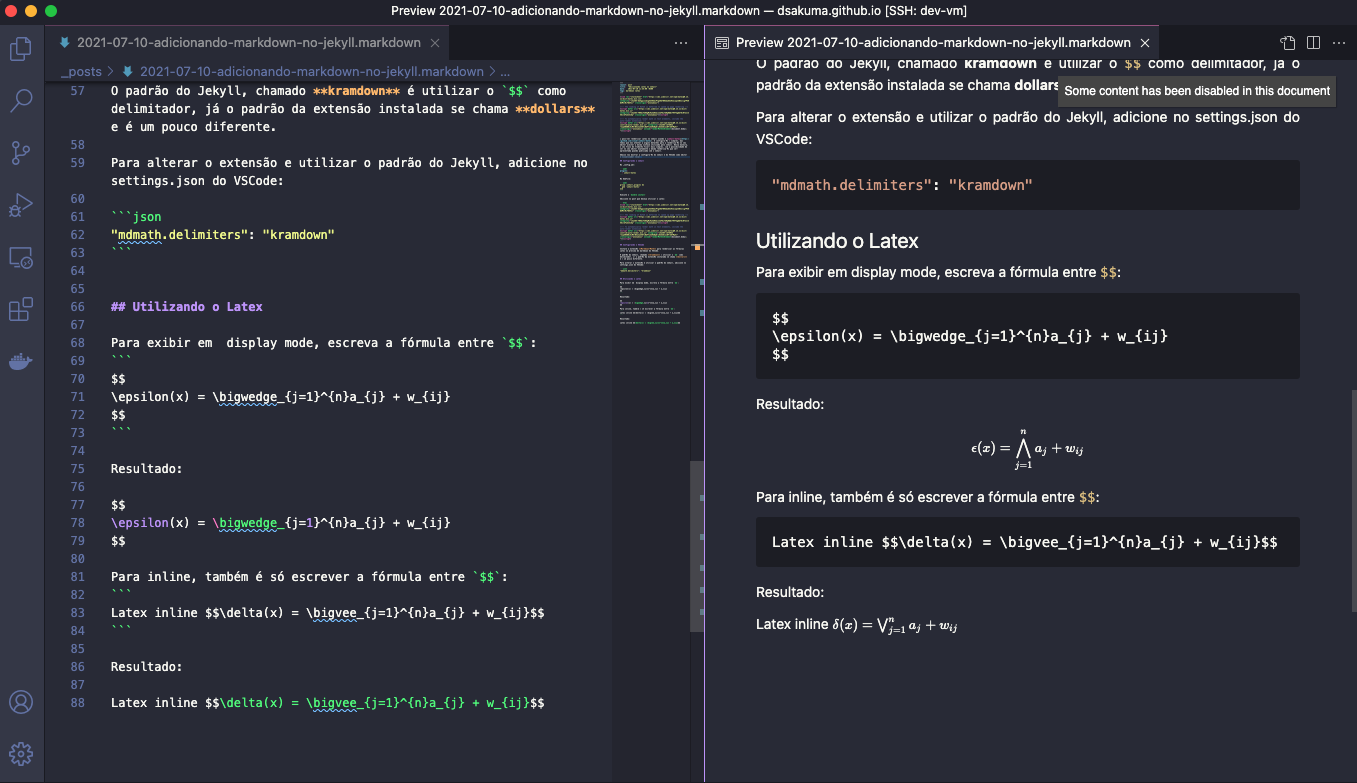This screenshot has width=1357, height=783.
Task: Click line number 62 in the gutter
Action: 77,235
